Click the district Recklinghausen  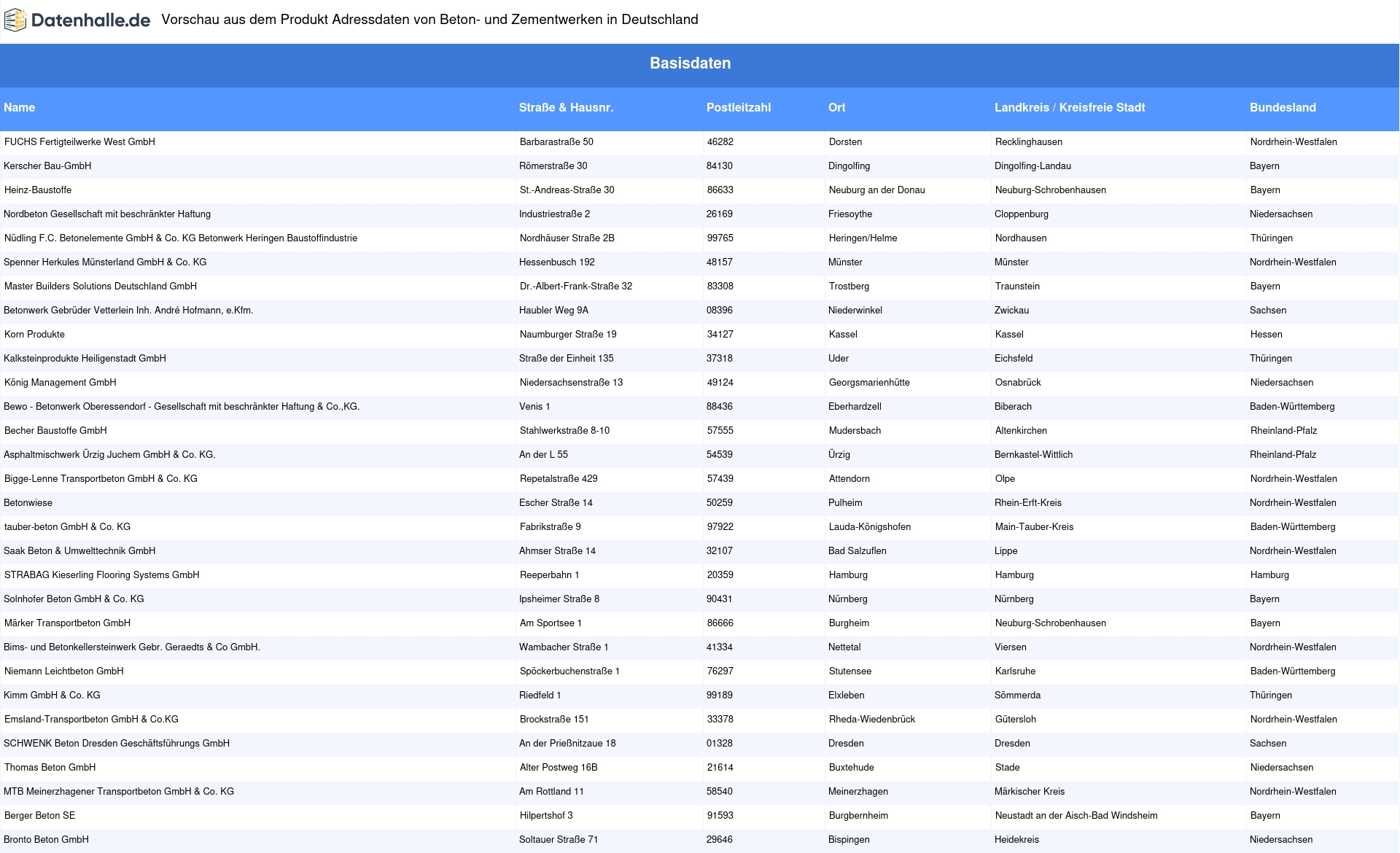(x=1029, y=142)
